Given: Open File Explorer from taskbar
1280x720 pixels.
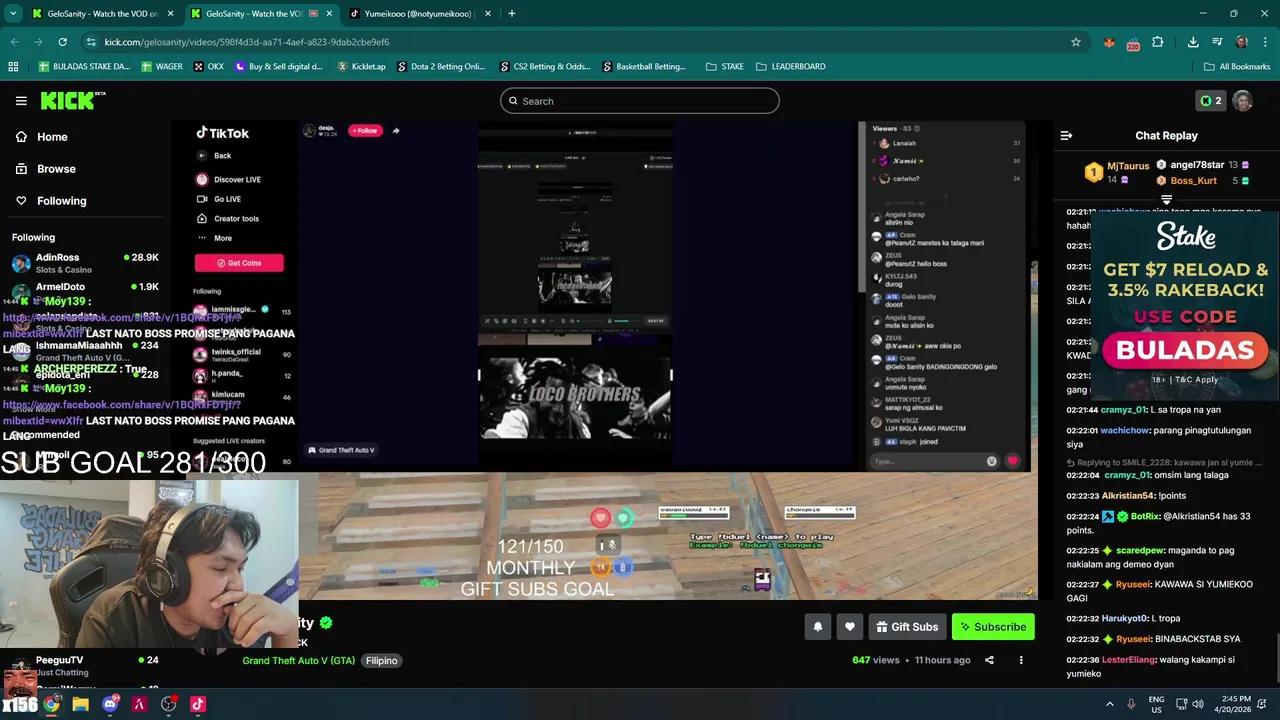Looking at the screenshot, I should coord(81,704).
